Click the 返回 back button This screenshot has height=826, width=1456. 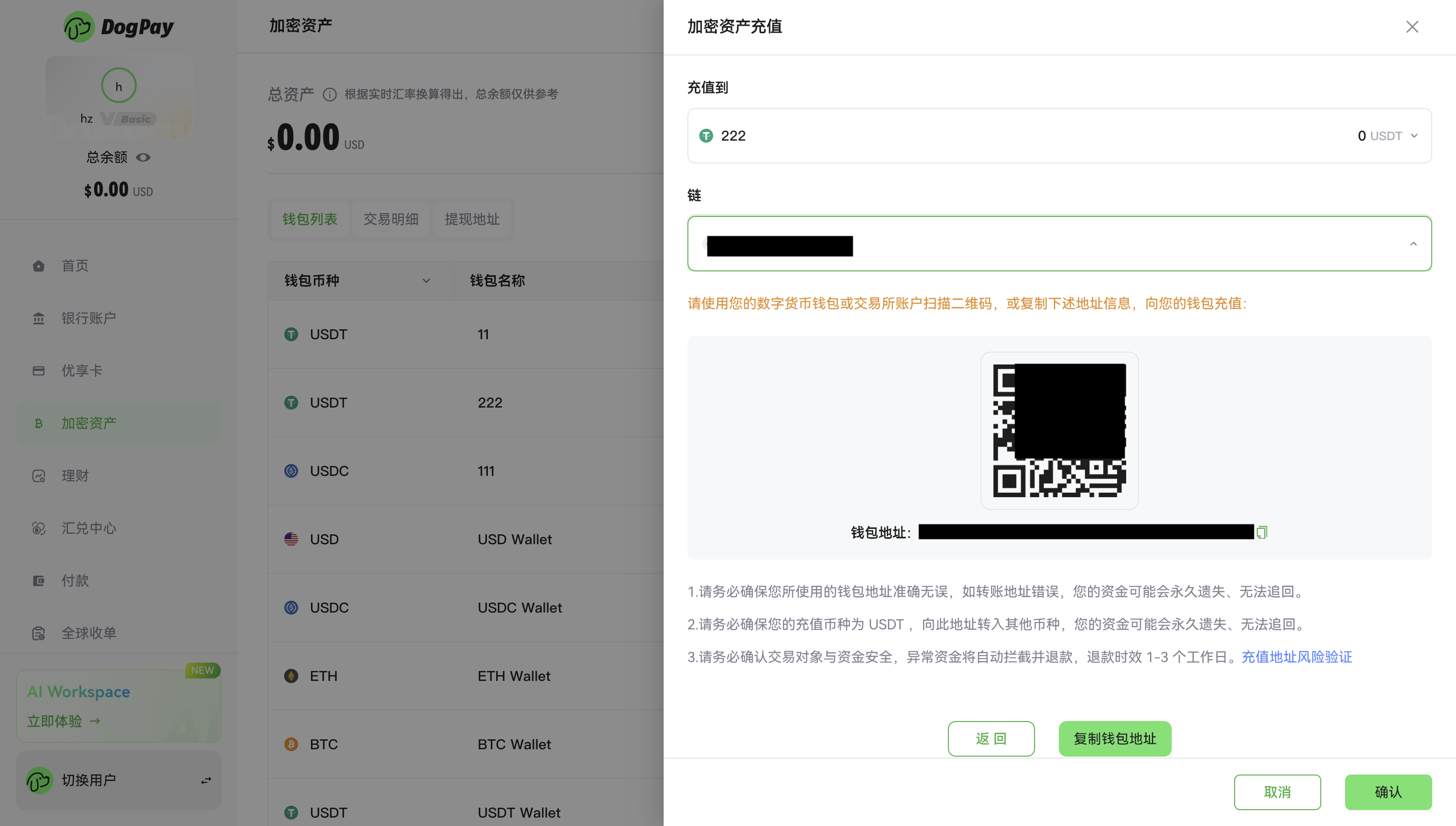pos(991,739)
